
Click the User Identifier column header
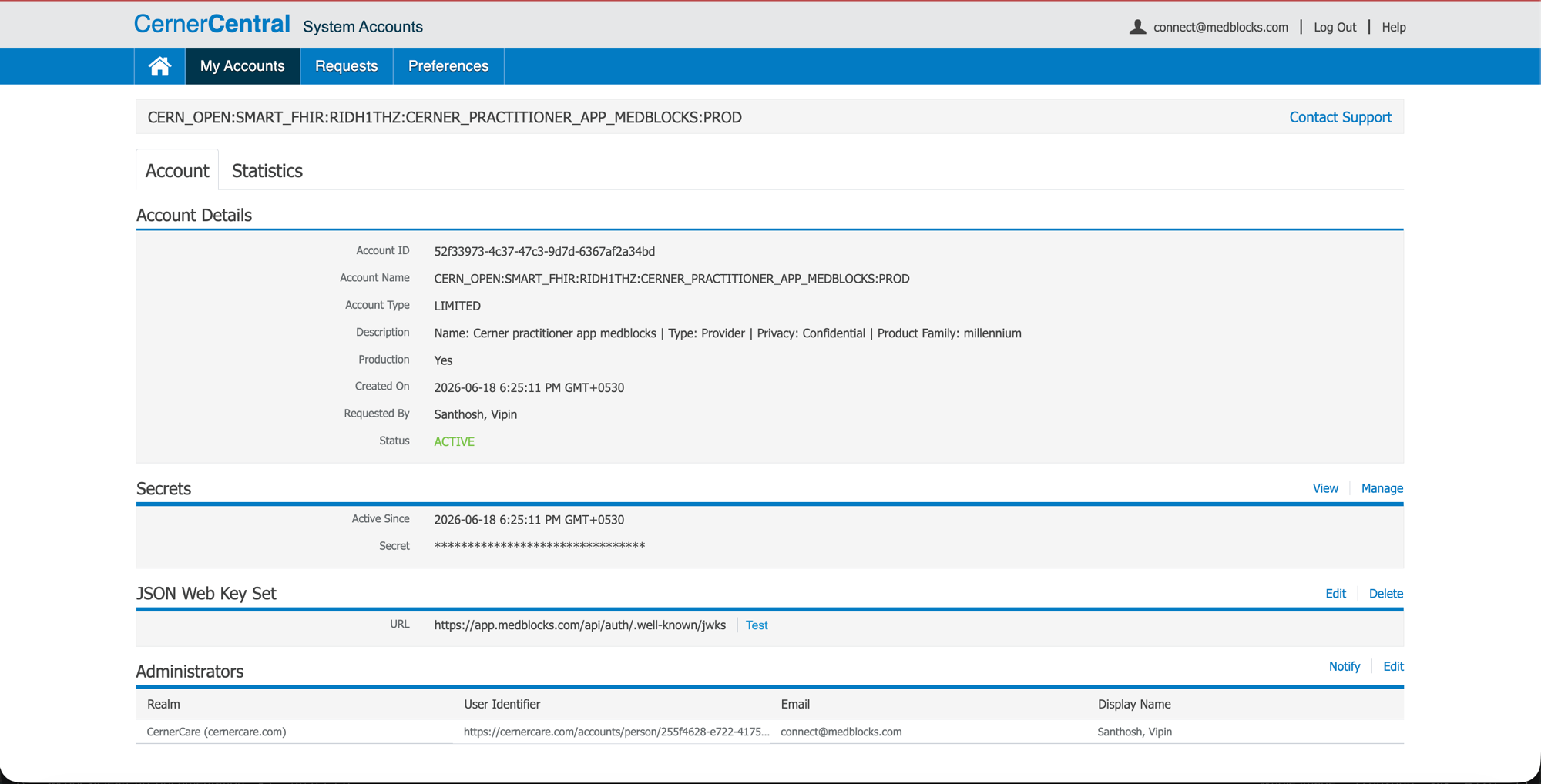(x=502, y=704)
